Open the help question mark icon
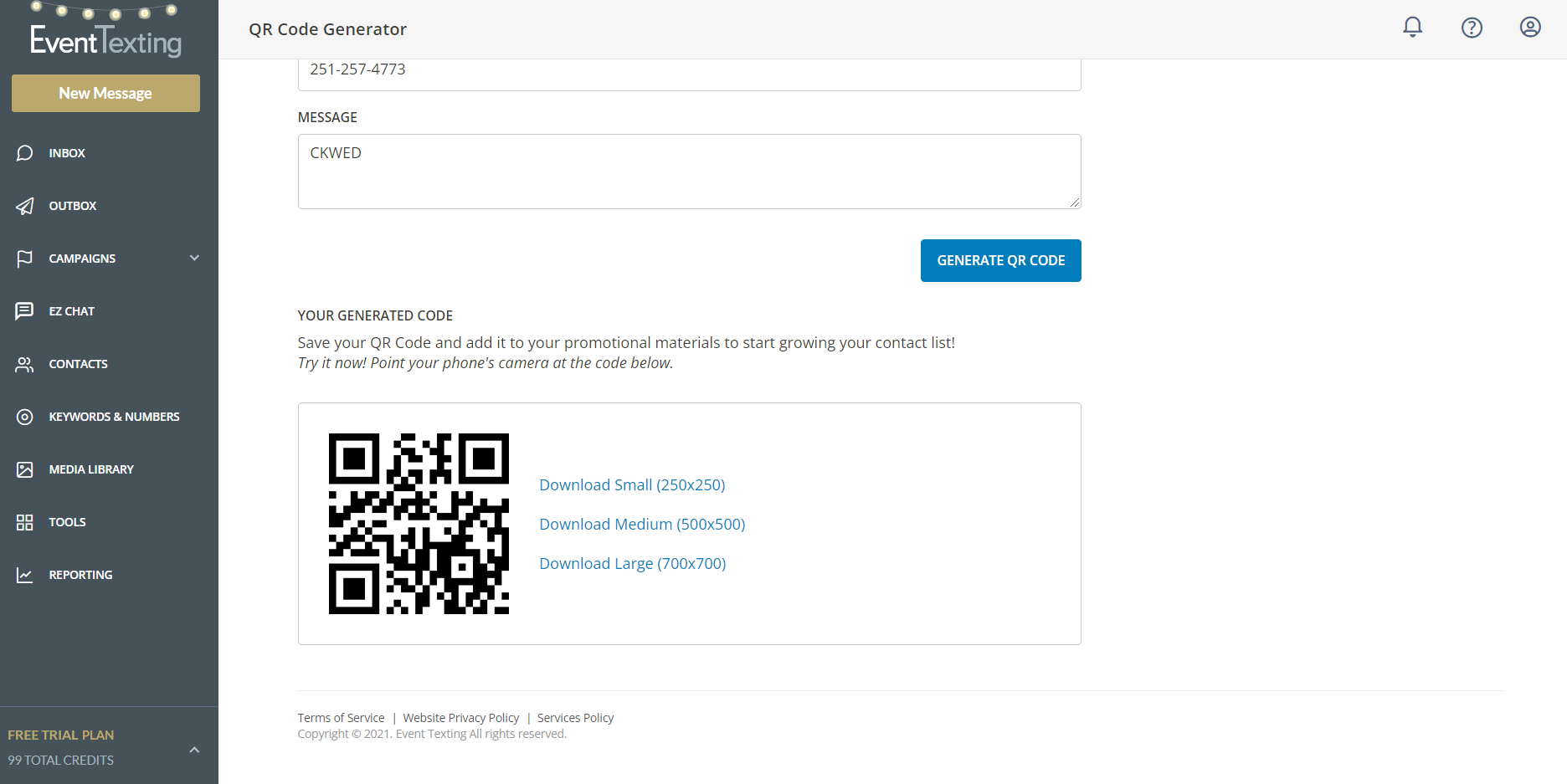The height and width of the screenshot is (784, 1567). pos(1472,28)
